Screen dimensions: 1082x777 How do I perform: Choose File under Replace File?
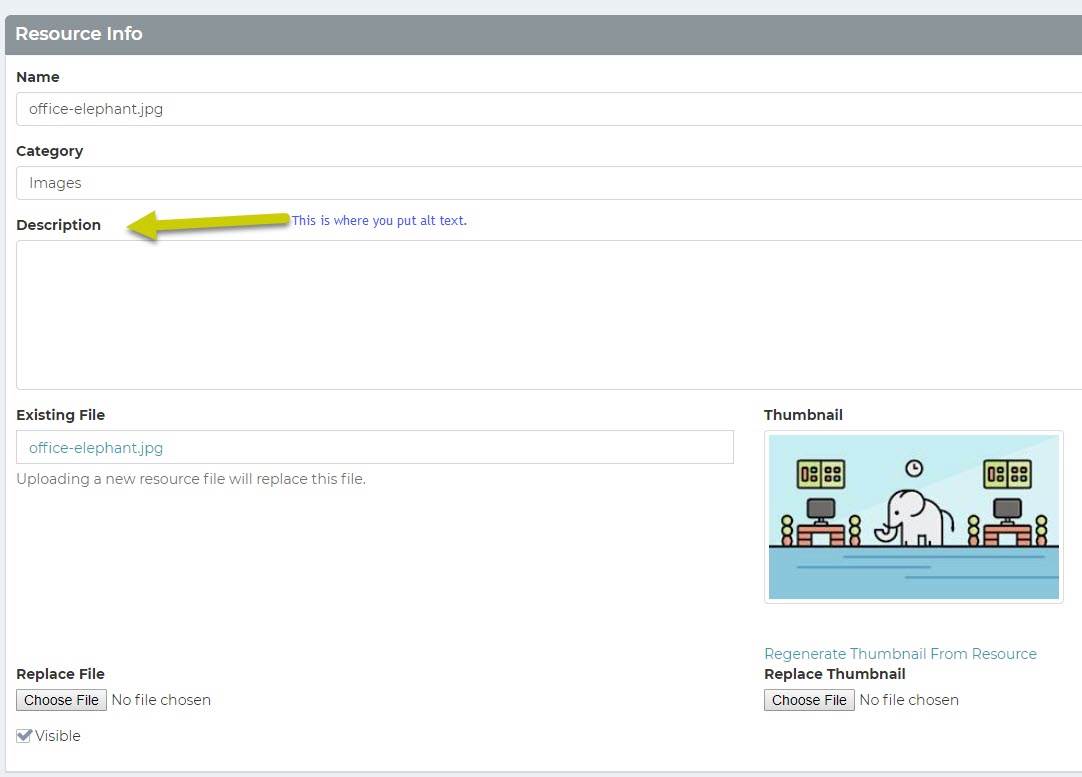click(61, 700)
